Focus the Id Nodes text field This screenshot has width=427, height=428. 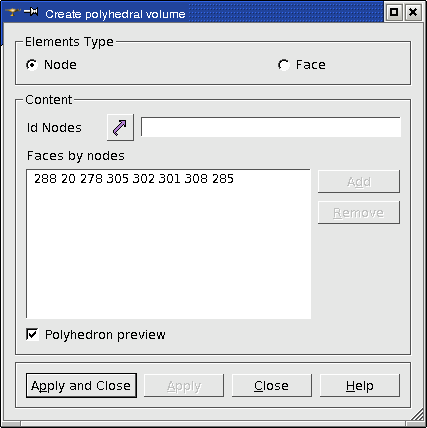(x=271, y=127)
